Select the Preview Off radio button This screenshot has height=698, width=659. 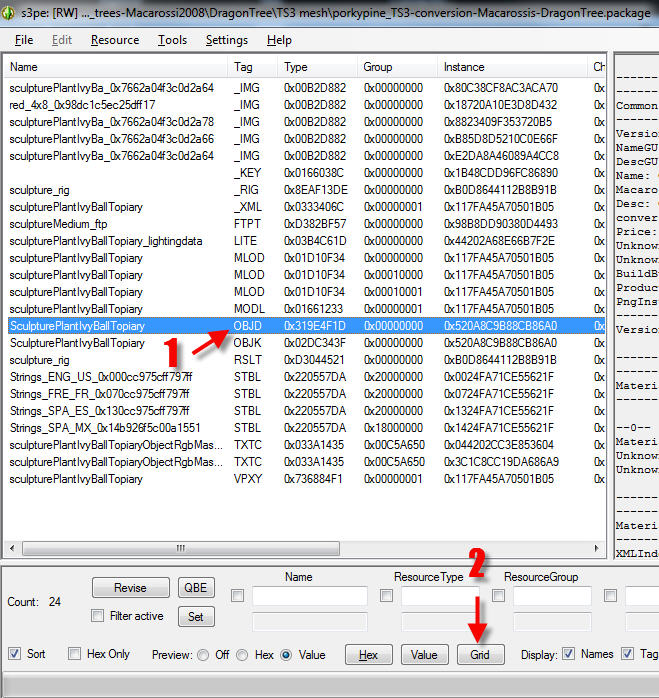(203, 655)
